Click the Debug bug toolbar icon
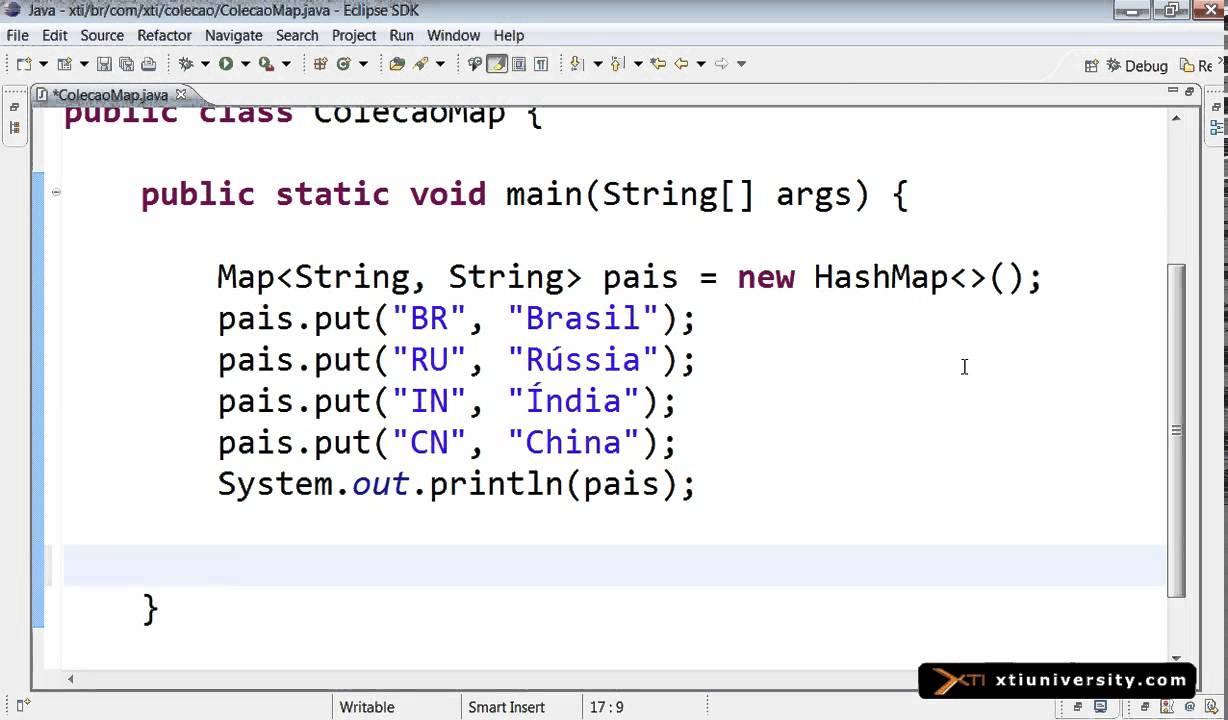Screen dimensions: 1228x720 (186, 64)
